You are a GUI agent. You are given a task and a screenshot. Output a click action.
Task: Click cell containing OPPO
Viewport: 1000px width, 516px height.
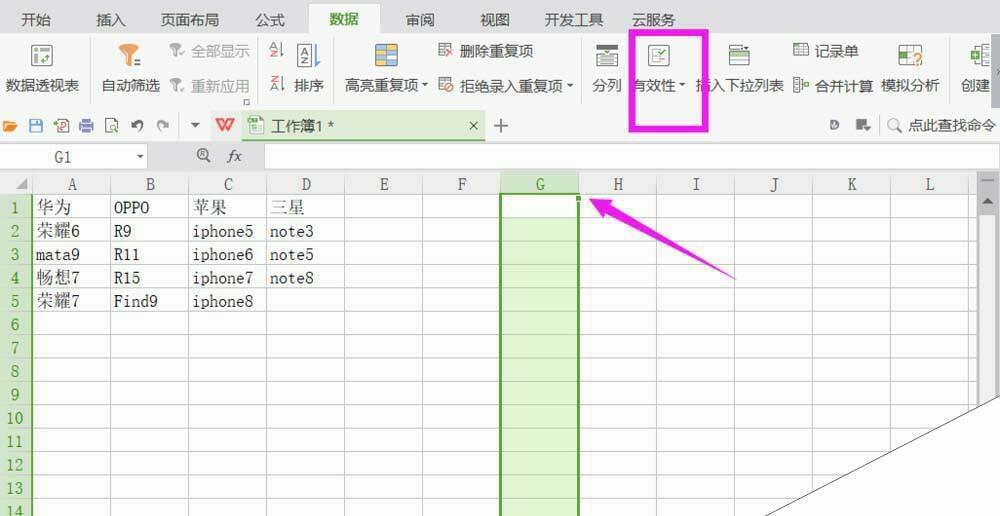tap(150, 207)
